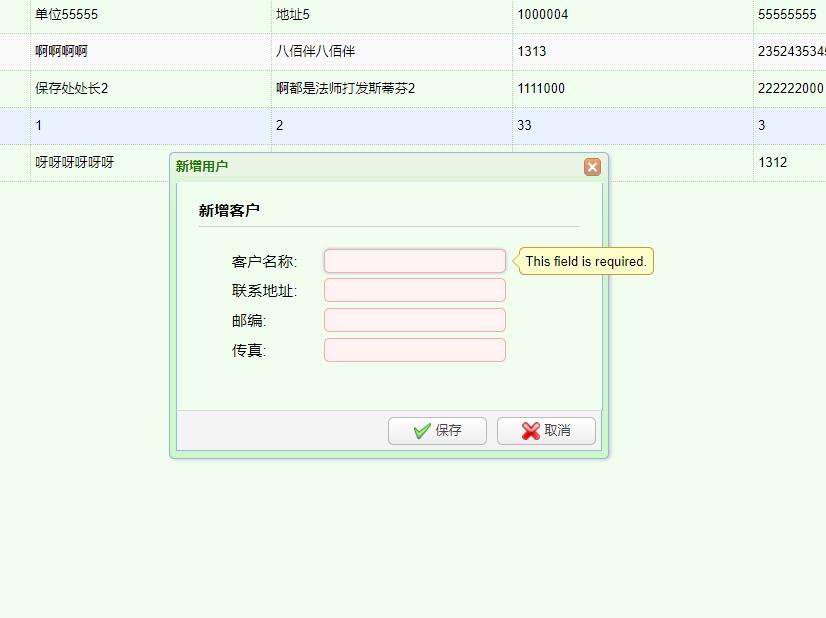Close the 新增用户 dialog with the X icon
The width and height of the screenshot is (826, 618).
point(592,167)
